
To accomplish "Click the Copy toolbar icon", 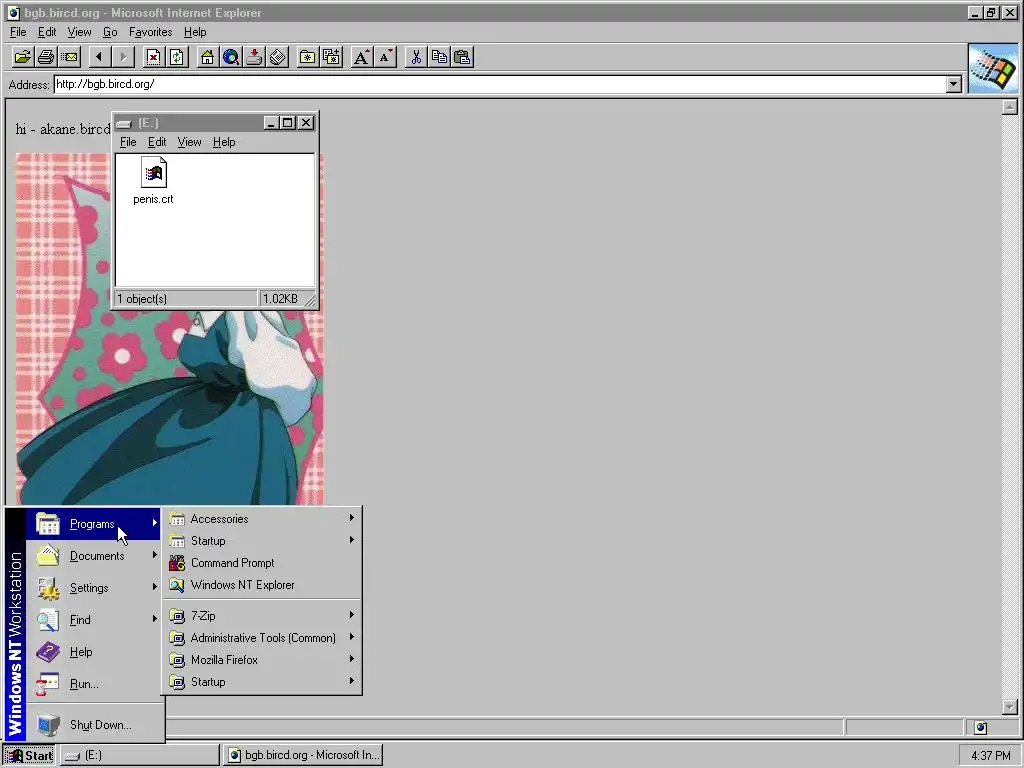I will coord(439,57).
